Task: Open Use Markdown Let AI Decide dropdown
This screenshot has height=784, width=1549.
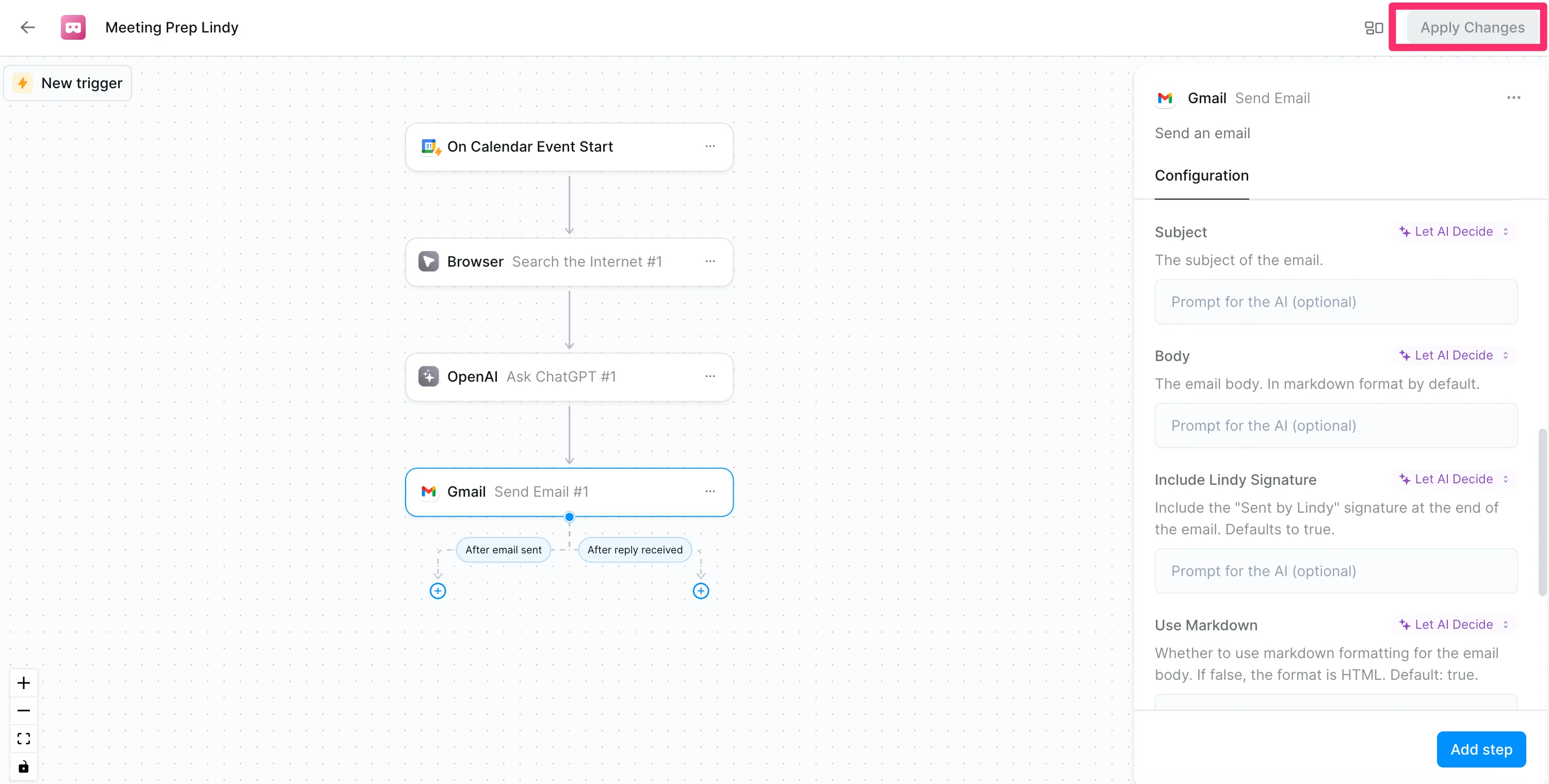Action: click(x=1454, y=625)
